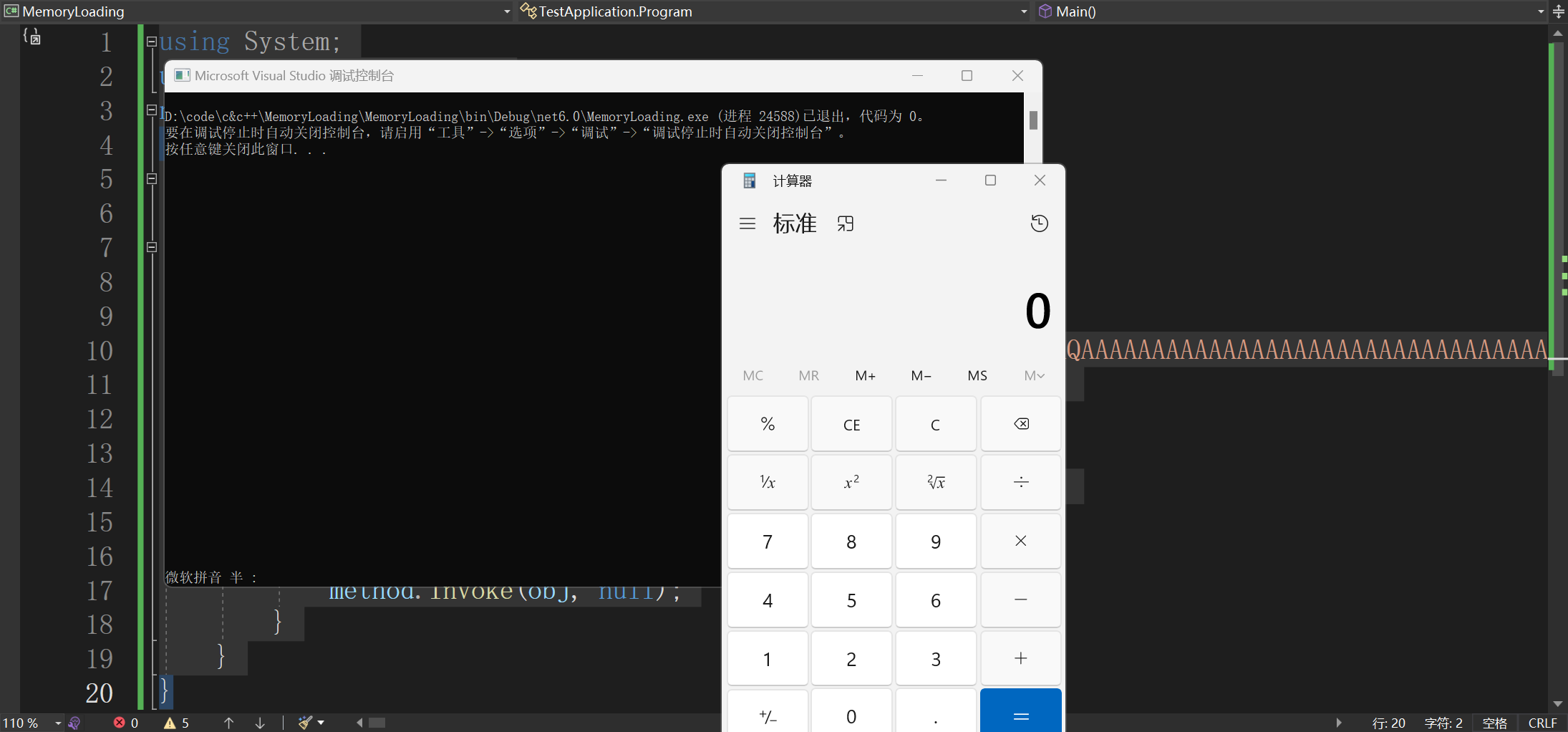Viewport: 1568px width, 732px height.
Task: Click the plus operator key
Action: coord(1021,658)
